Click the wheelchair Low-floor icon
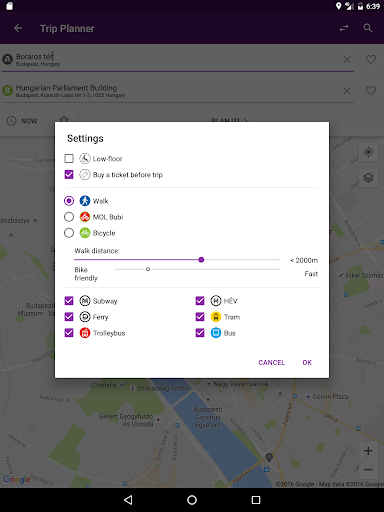Viewport: 384px width, 512px height. click(x=85, y=158)
